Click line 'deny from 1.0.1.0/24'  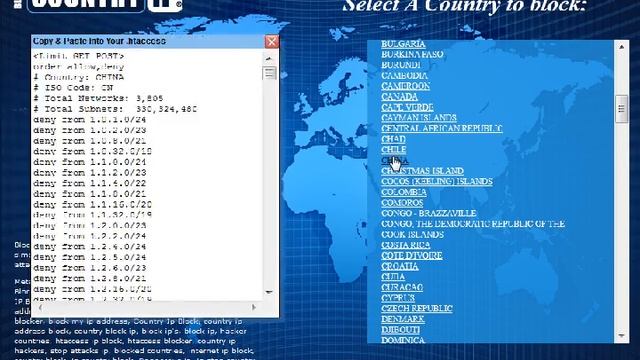(90, 120)
